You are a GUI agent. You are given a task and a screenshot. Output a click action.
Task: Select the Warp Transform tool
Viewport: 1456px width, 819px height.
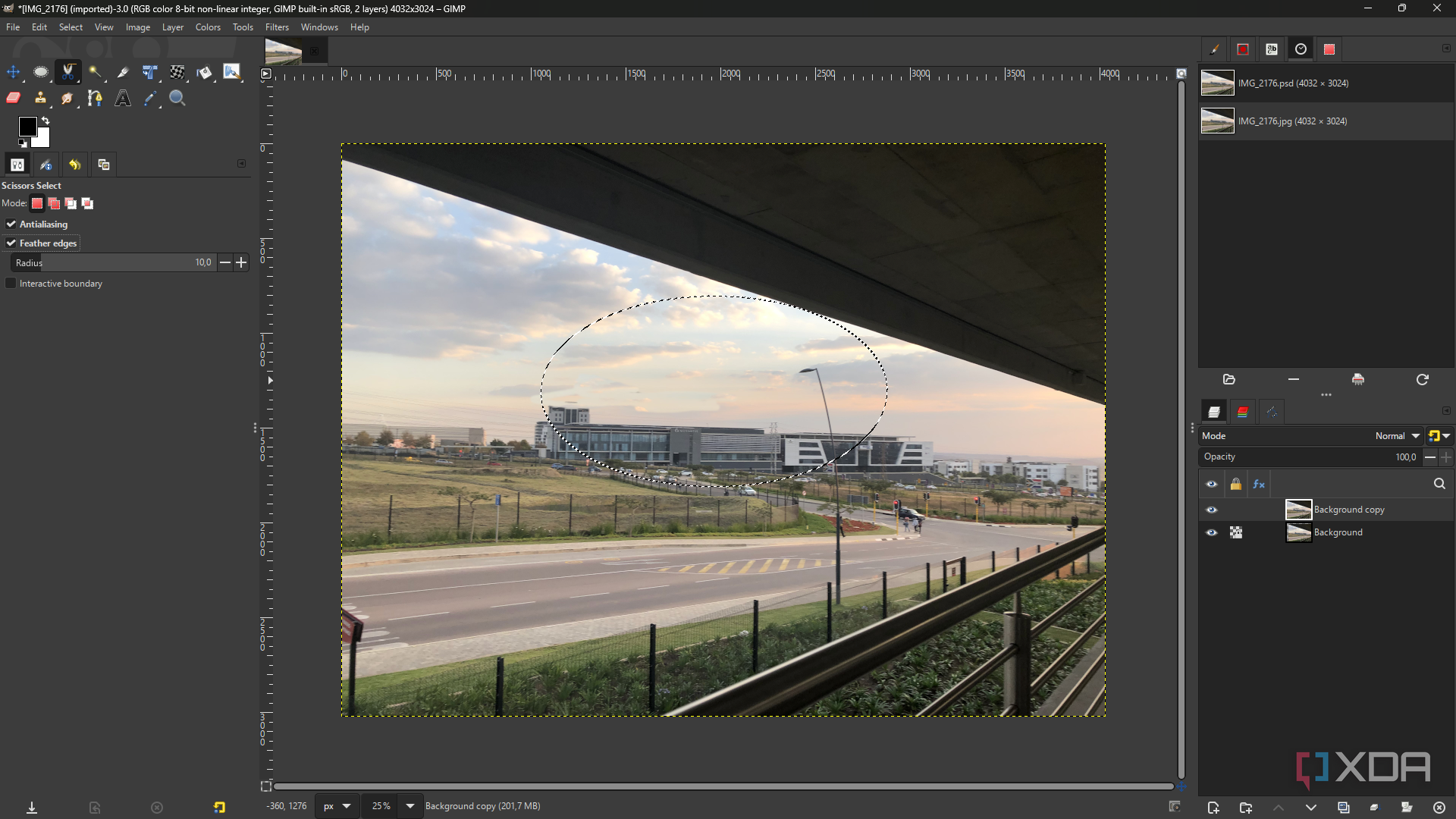(x=177, y=72)
